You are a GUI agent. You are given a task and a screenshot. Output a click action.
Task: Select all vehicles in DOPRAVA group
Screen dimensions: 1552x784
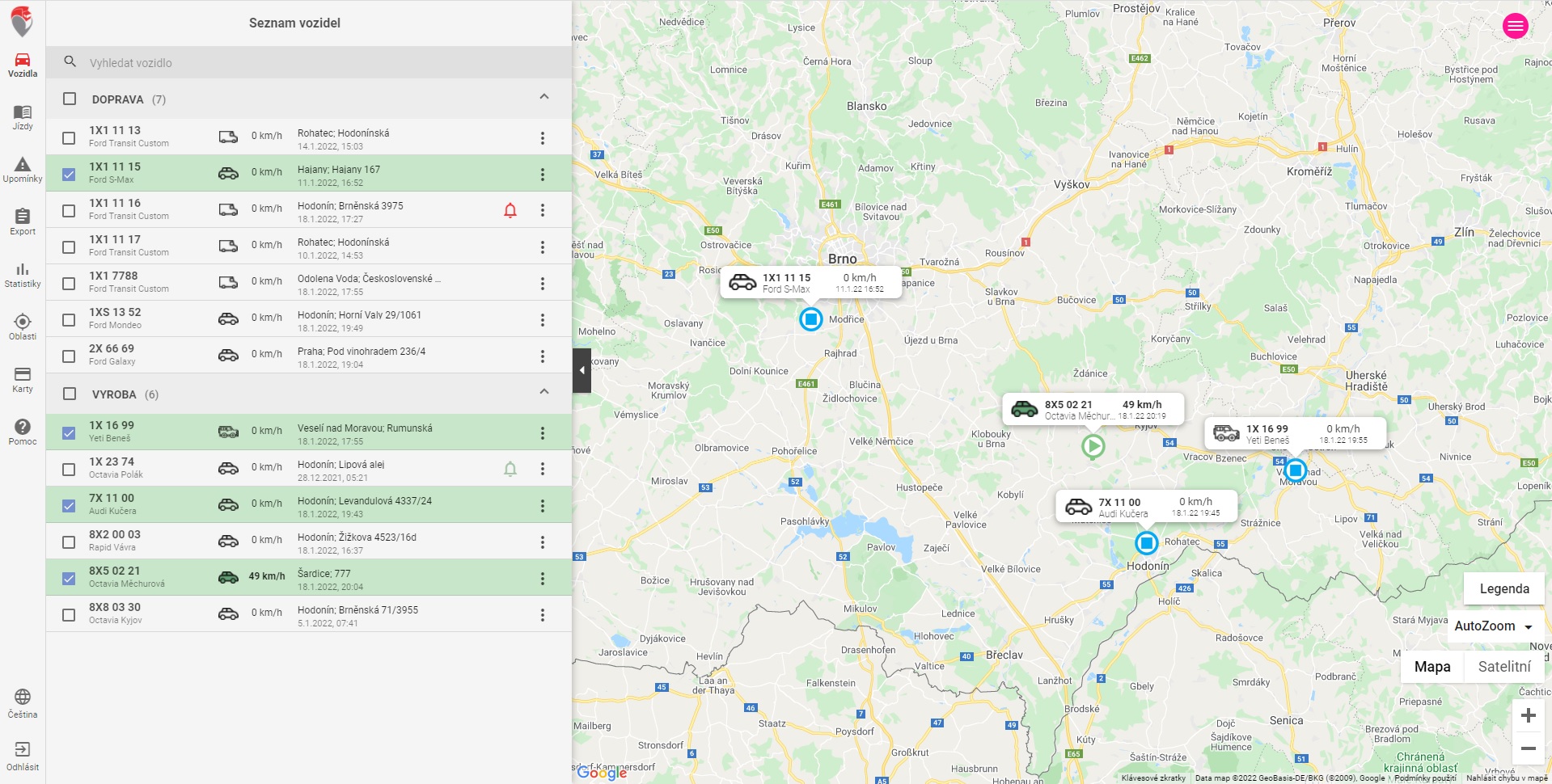pyautogui.click(x=70, y=99)
